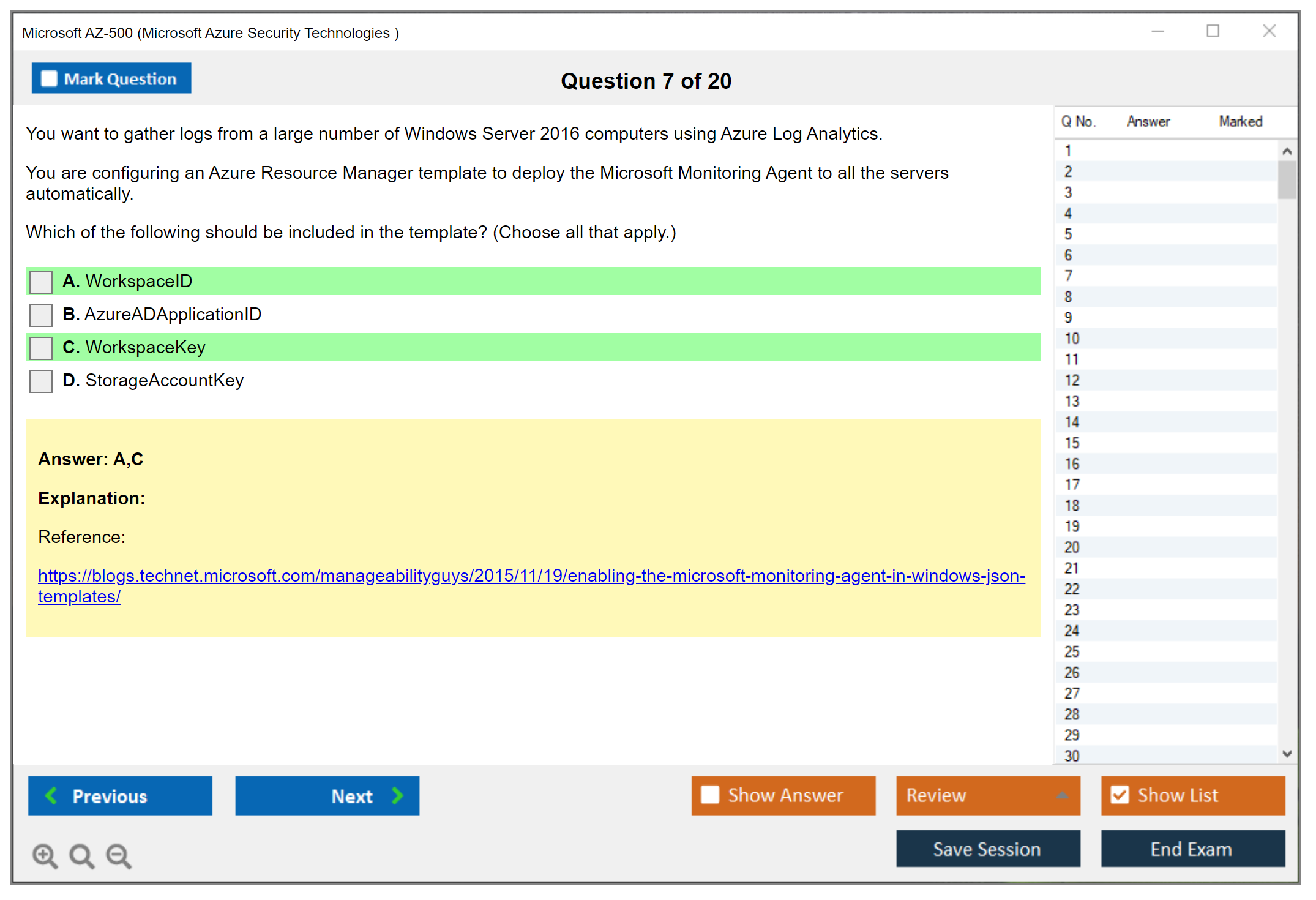This screenshot has height=900, width=1316.
Task: Click the green right arrow on Next
Action: pyautogui.click(x=397, y=795)
